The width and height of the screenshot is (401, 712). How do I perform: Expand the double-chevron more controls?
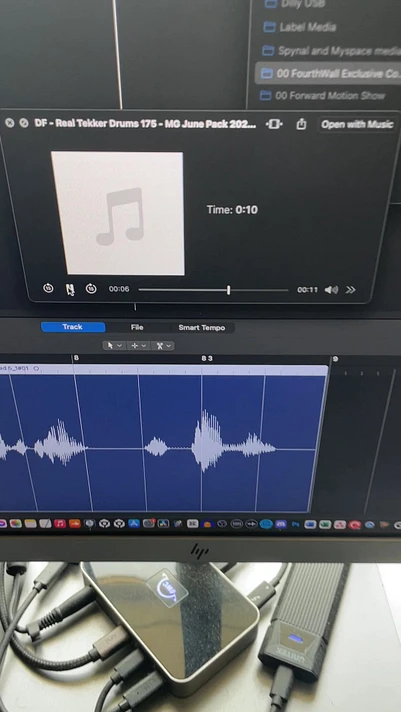[x=350, y=290]
